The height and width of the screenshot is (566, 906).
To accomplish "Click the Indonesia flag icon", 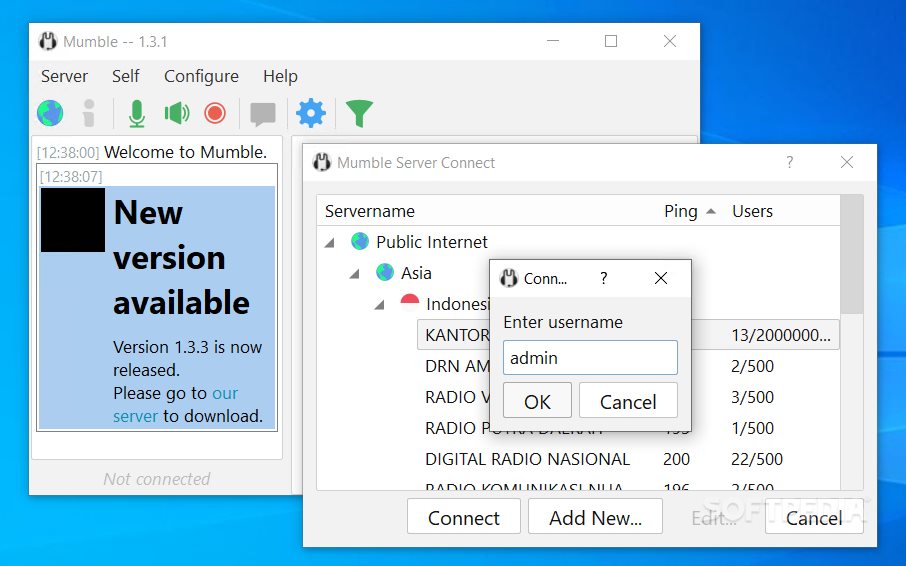I will point(410,303).
